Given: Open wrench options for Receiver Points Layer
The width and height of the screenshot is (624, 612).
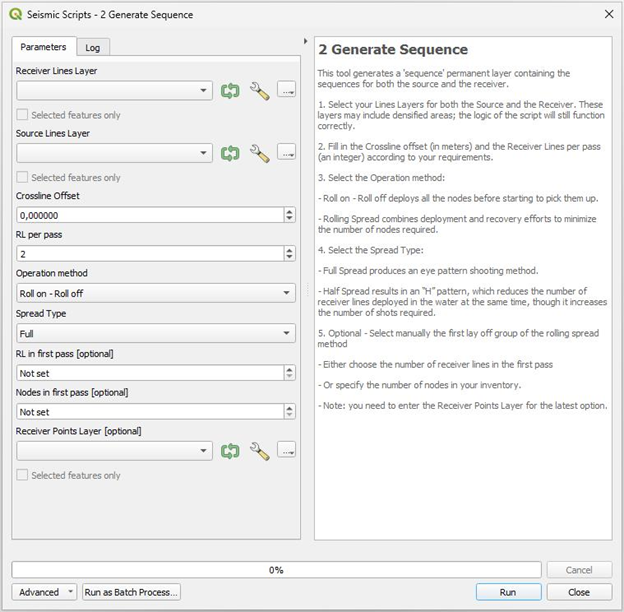Looking at the screenshot, I should point(259,451).
